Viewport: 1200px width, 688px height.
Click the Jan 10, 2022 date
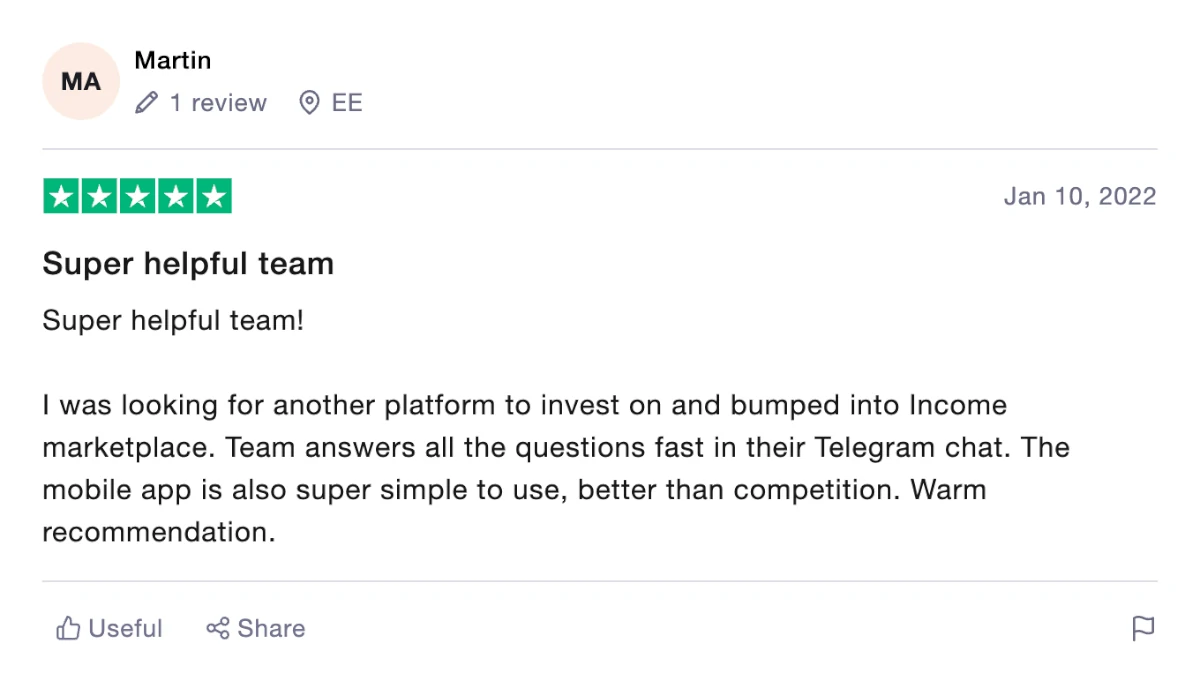[1080, 196]
